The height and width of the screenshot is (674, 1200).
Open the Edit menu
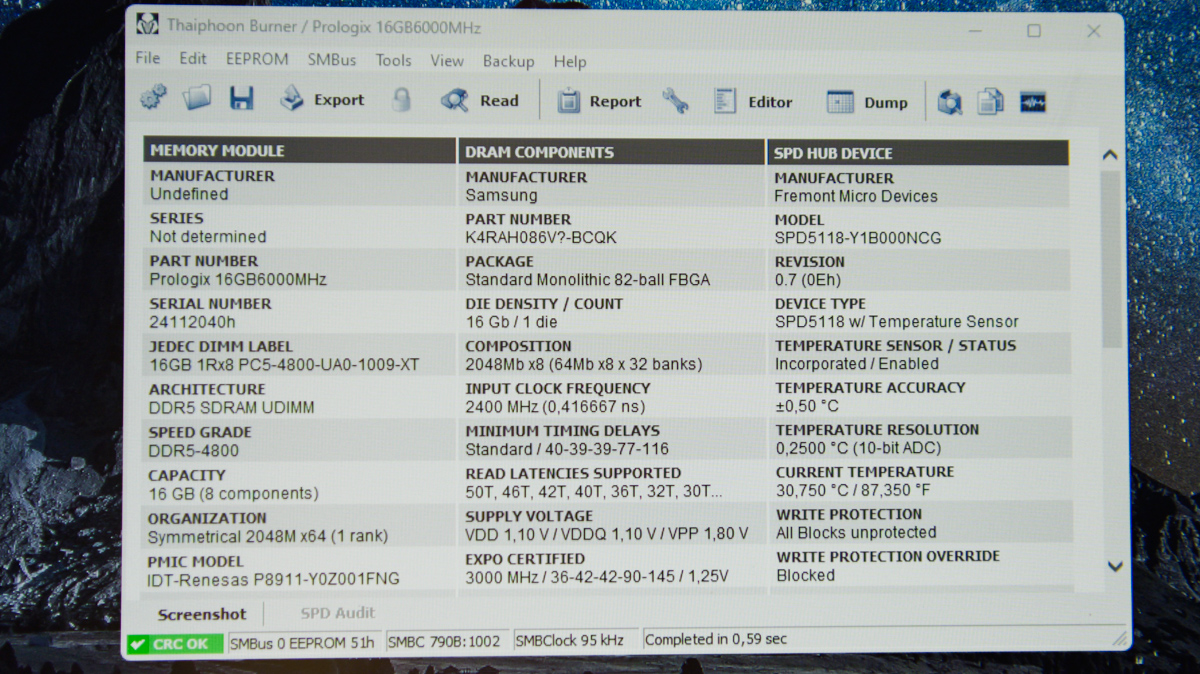193,59
